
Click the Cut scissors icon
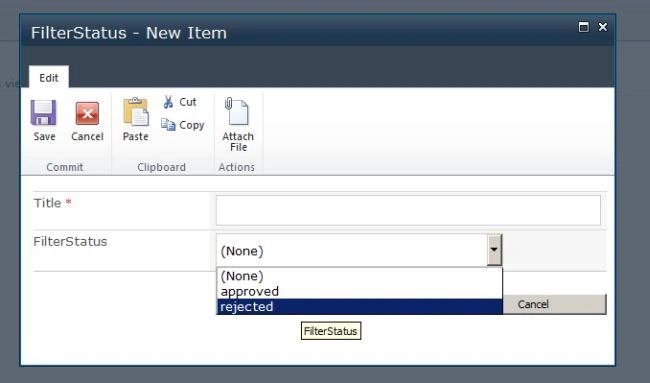click(168, 102)
